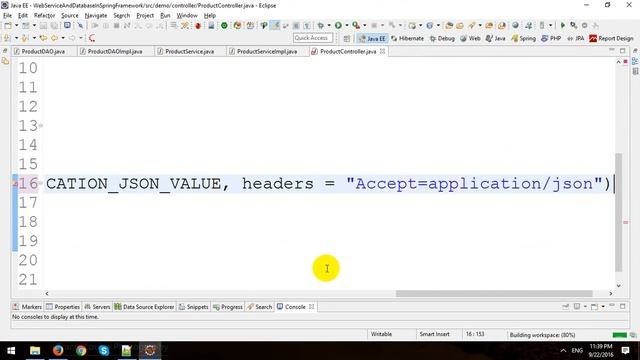Viewport: 640px width, 360px height.
Task: Minimize the Console view panel
Action: (612, 306)
